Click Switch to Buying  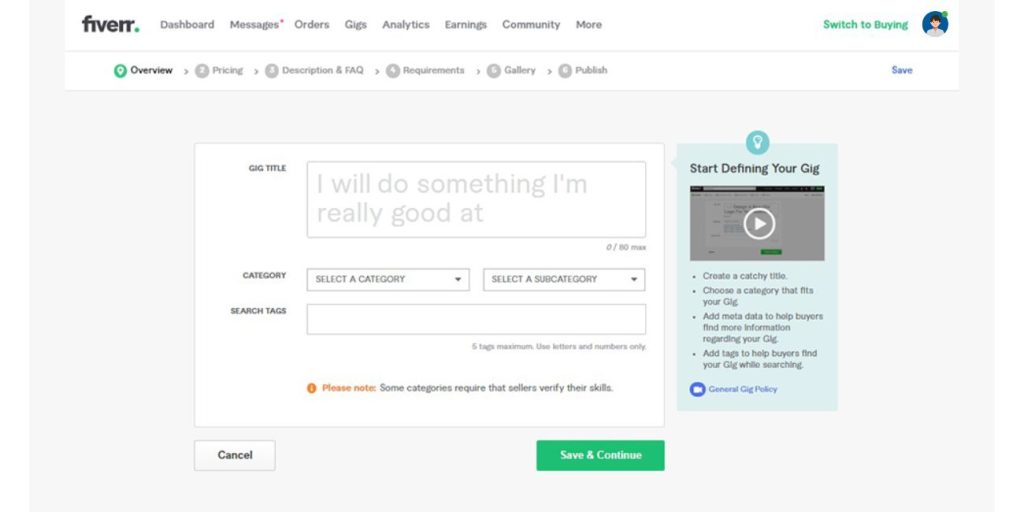pyautogui.click(x=865, y=25)
